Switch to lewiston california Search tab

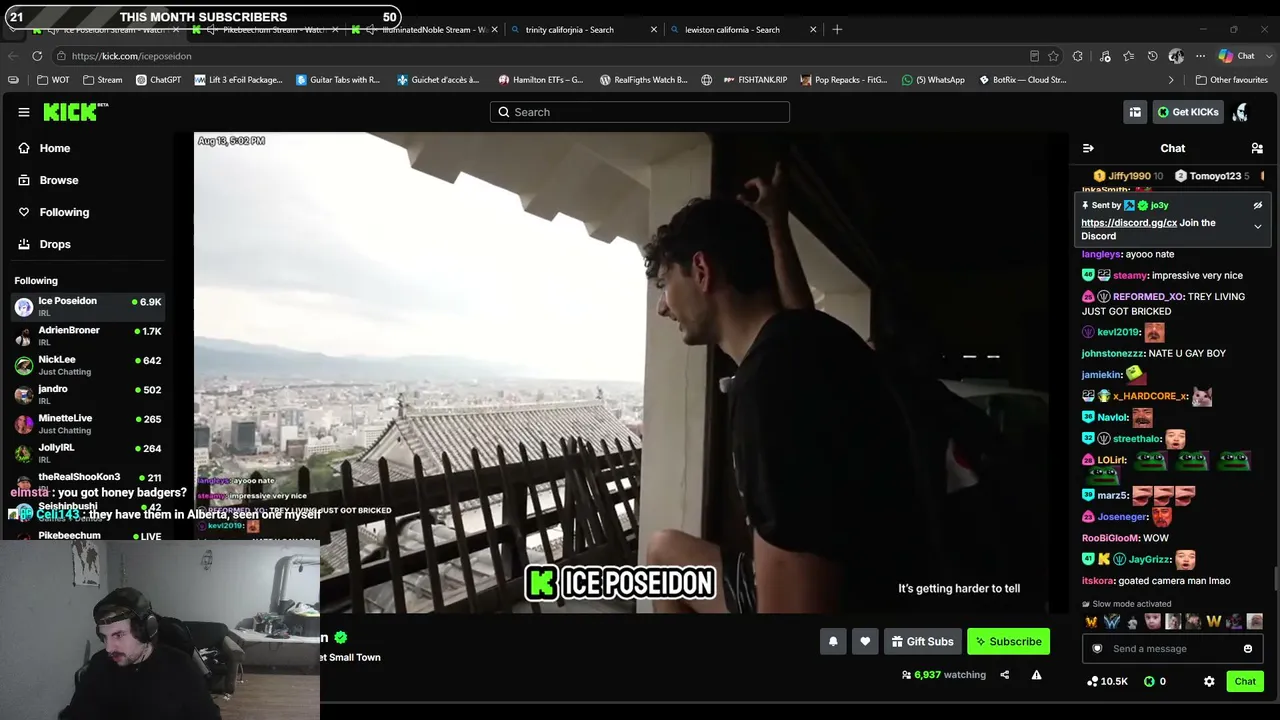click(x=742, y=30)
